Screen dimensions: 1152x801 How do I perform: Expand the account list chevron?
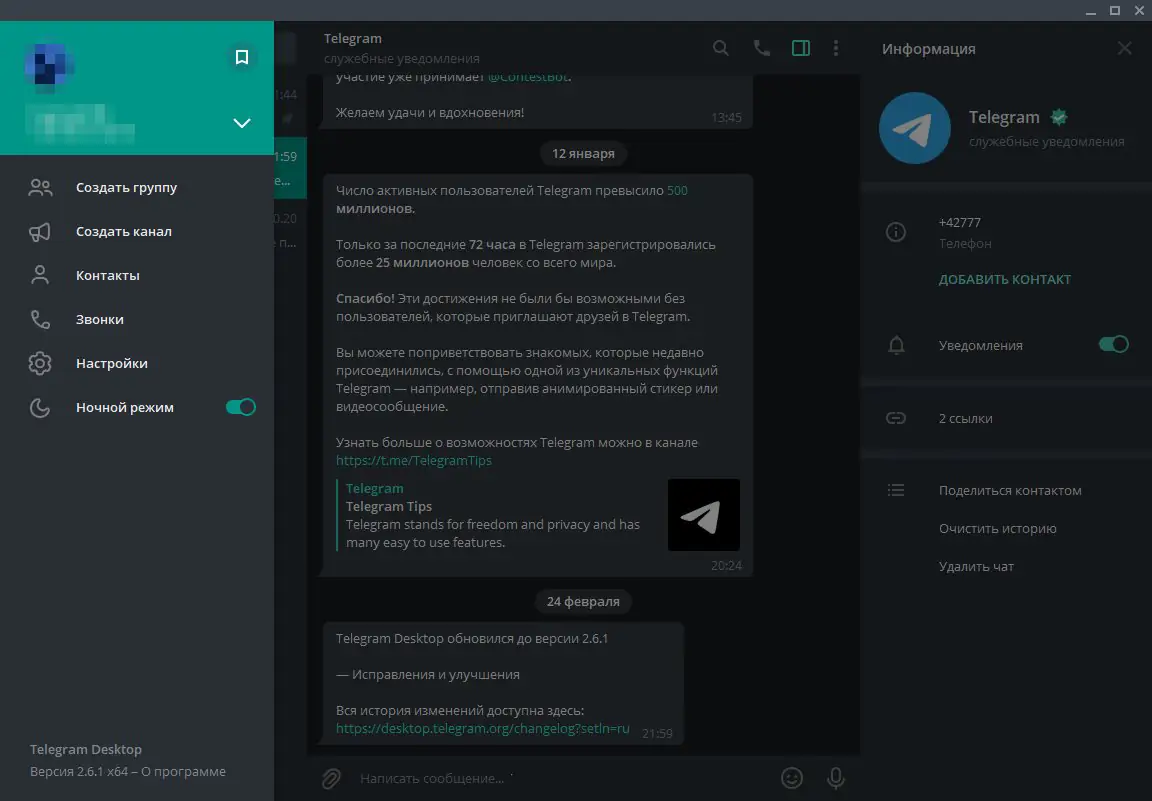pos(242,123)
